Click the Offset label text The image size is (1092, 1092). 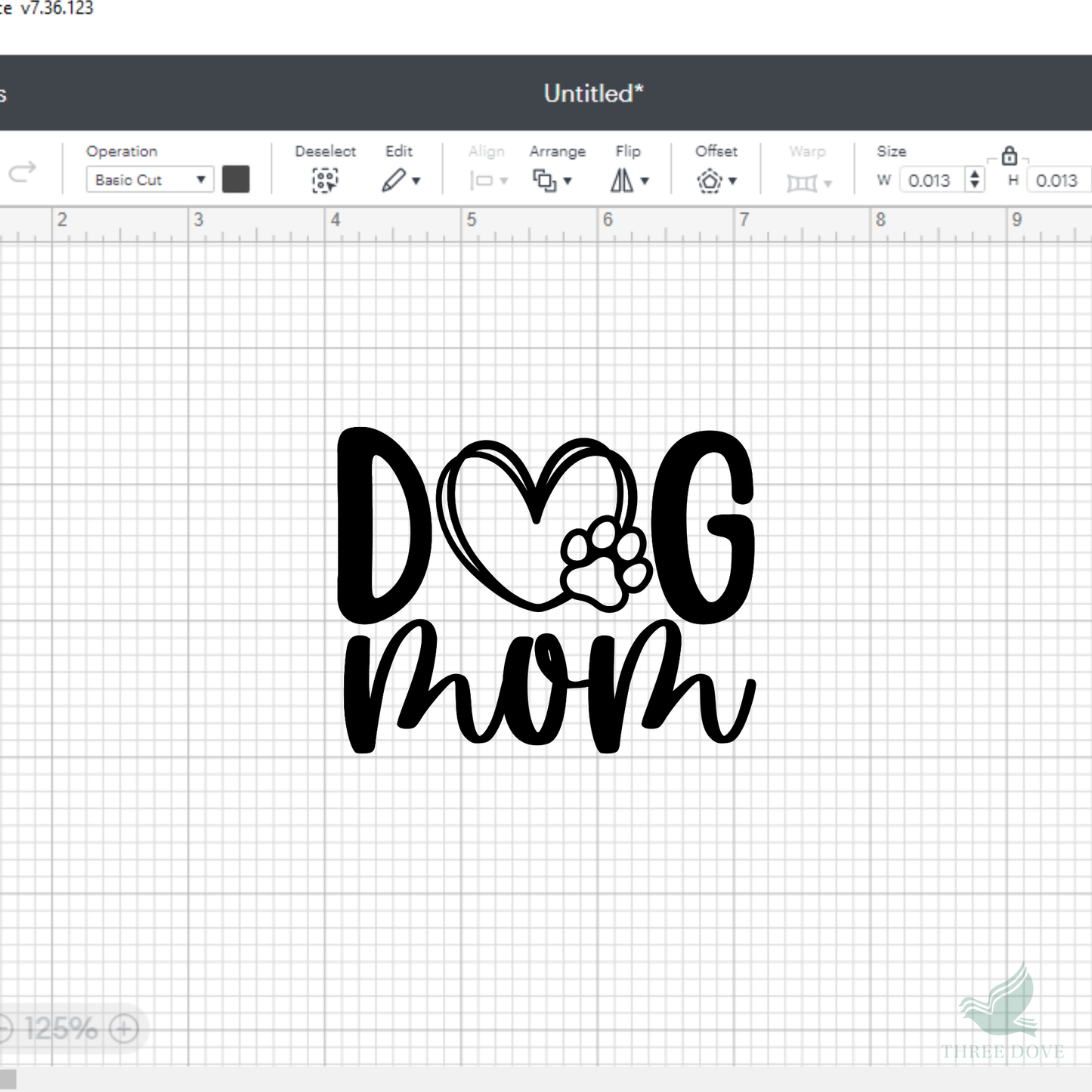[x=716, y=151]
